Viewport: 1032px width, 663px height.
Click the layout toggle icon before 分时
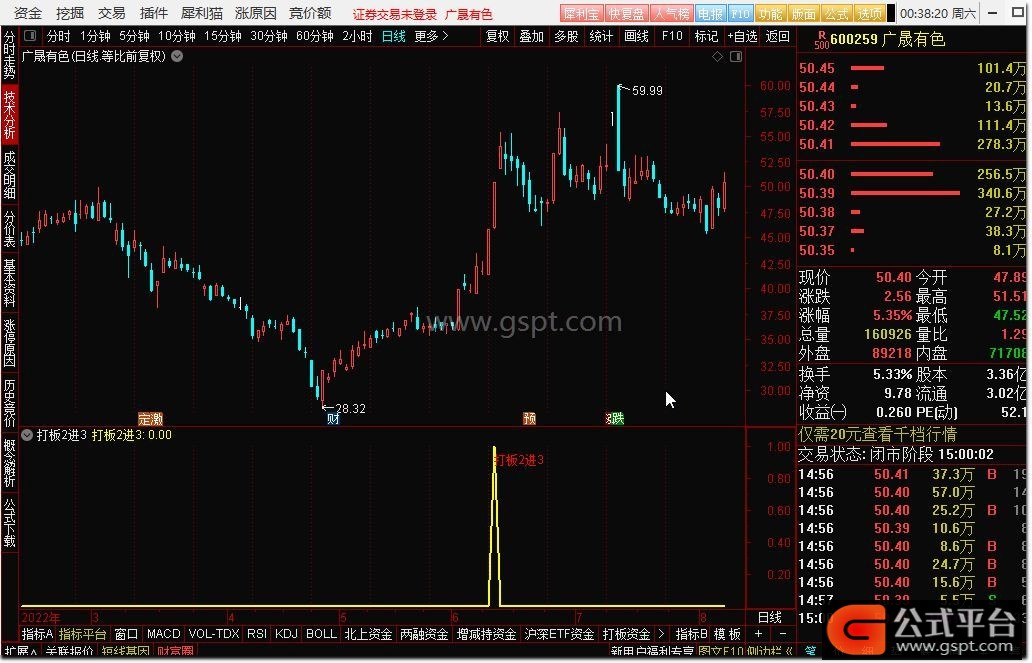pyautogui.click(x=30, y=36)
